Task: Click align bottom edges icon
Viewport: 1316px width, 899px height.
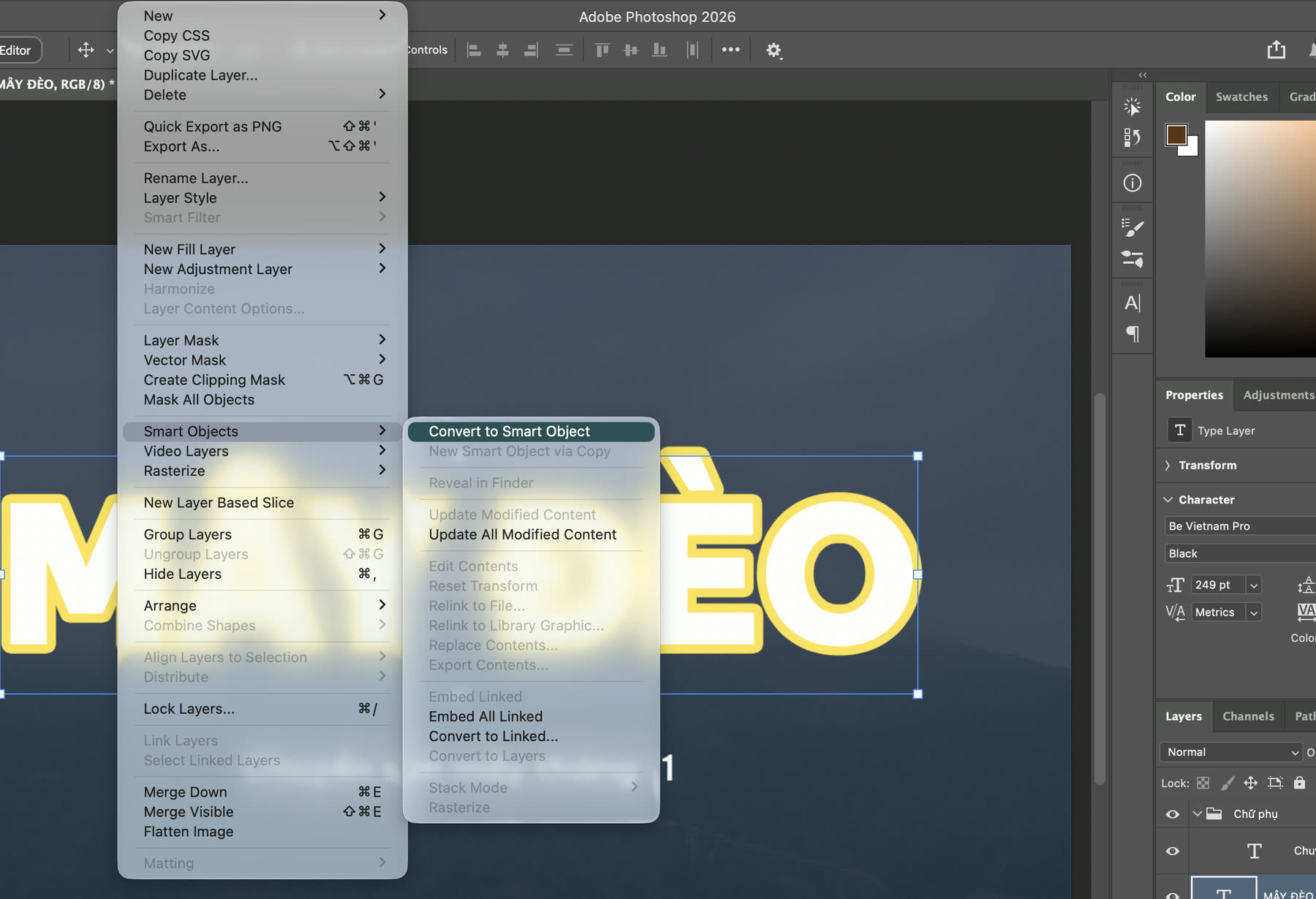Action: click(x=659, y=50)
